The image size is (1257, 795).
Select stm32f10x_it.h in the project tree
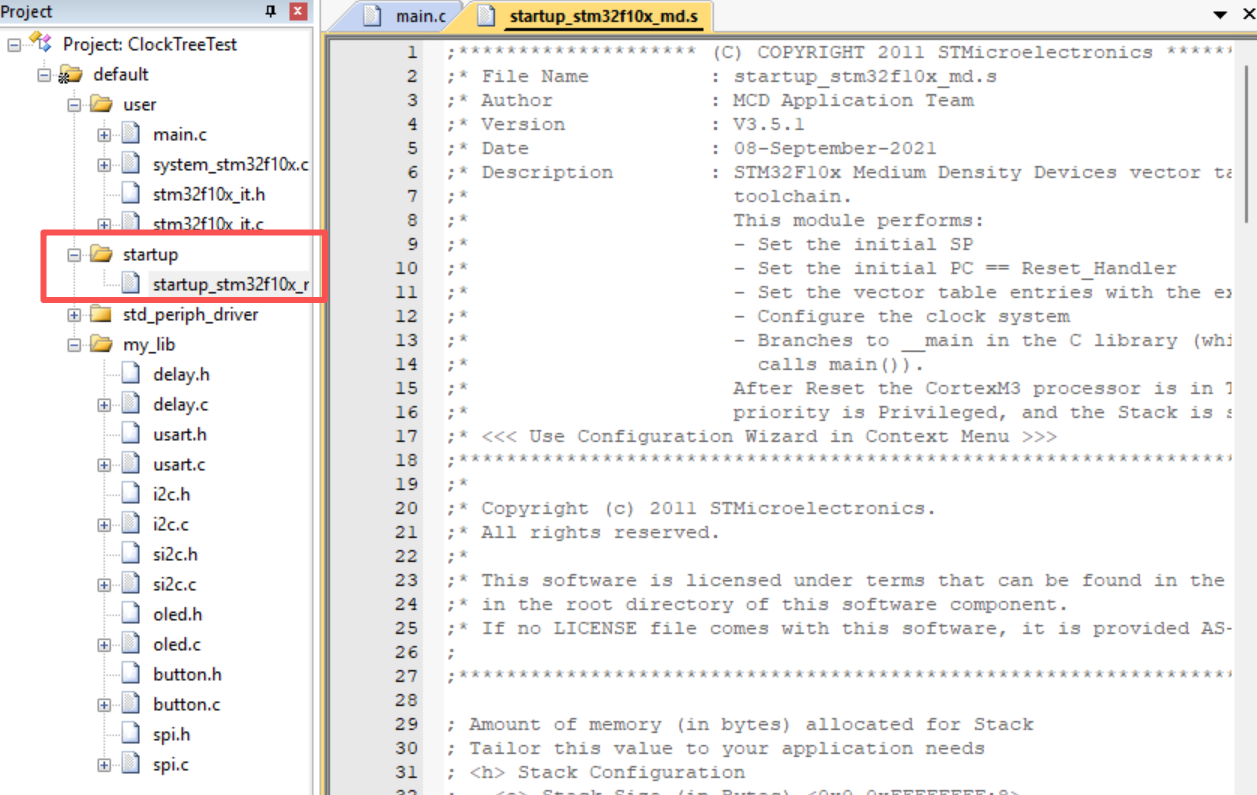pyautogui.click(x=209, y=194)
